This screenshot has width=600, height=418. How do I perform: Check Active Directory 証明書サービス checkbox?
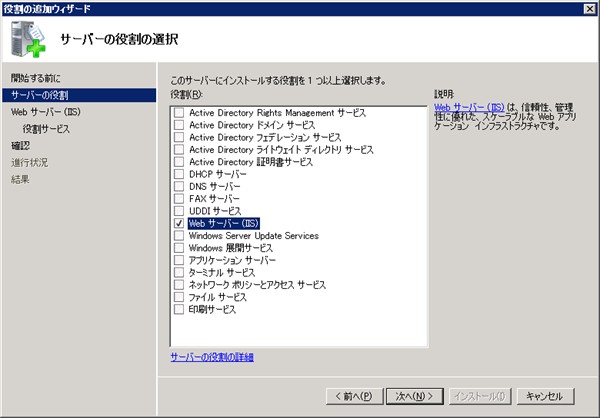[179, 162]
